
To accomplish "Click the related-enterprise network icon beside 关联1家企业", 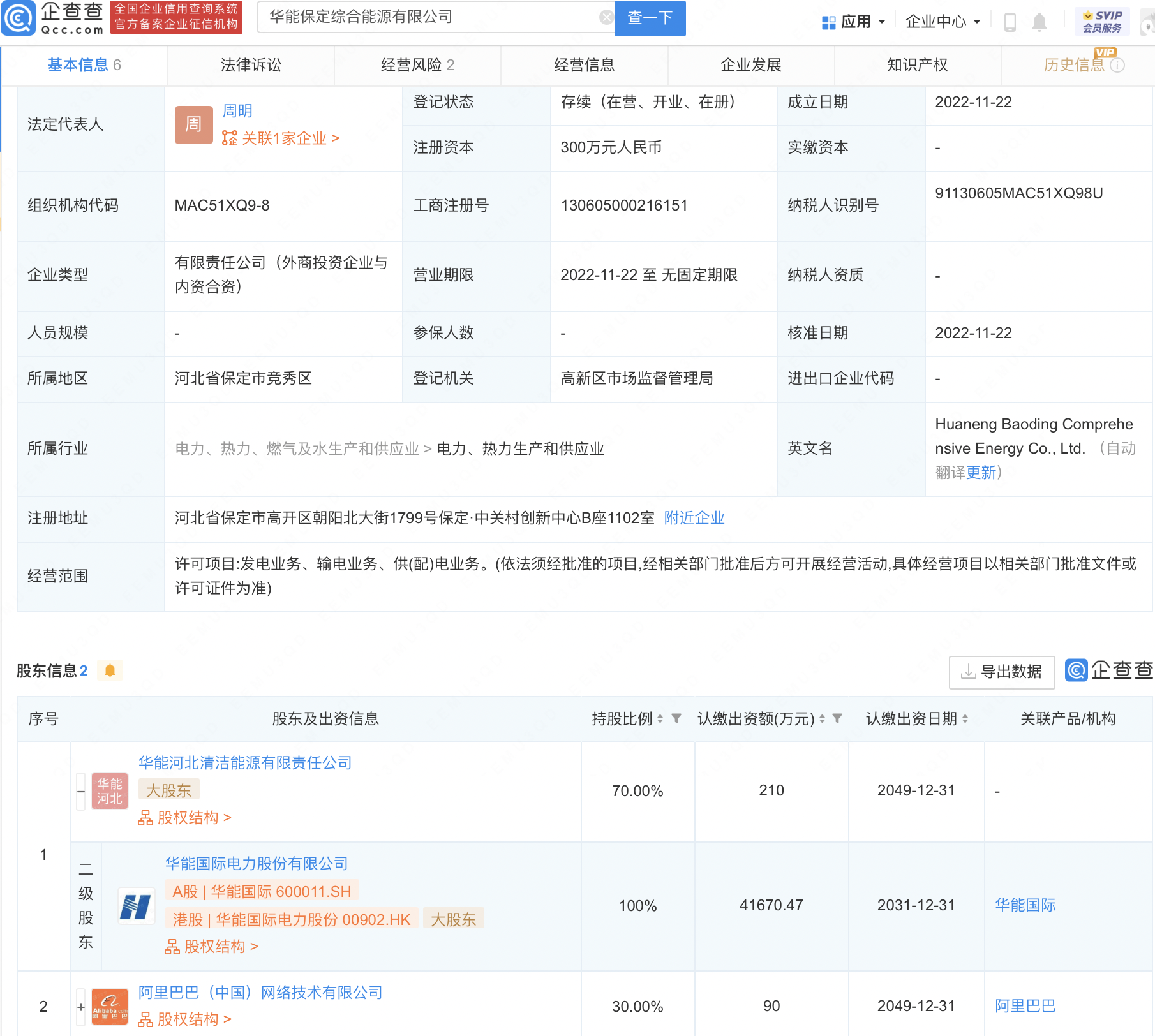I will (229, 138).
